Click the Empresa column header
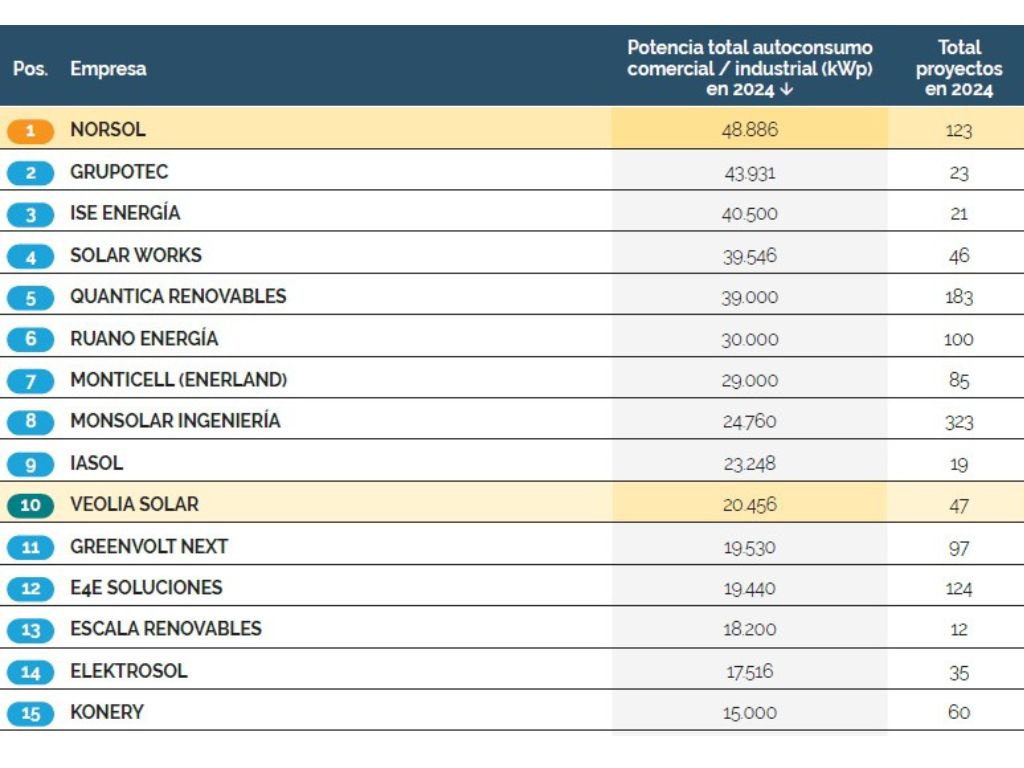The height and width of the screenshot is (768, 1024). pyautogui.click(x=108, y=69)
